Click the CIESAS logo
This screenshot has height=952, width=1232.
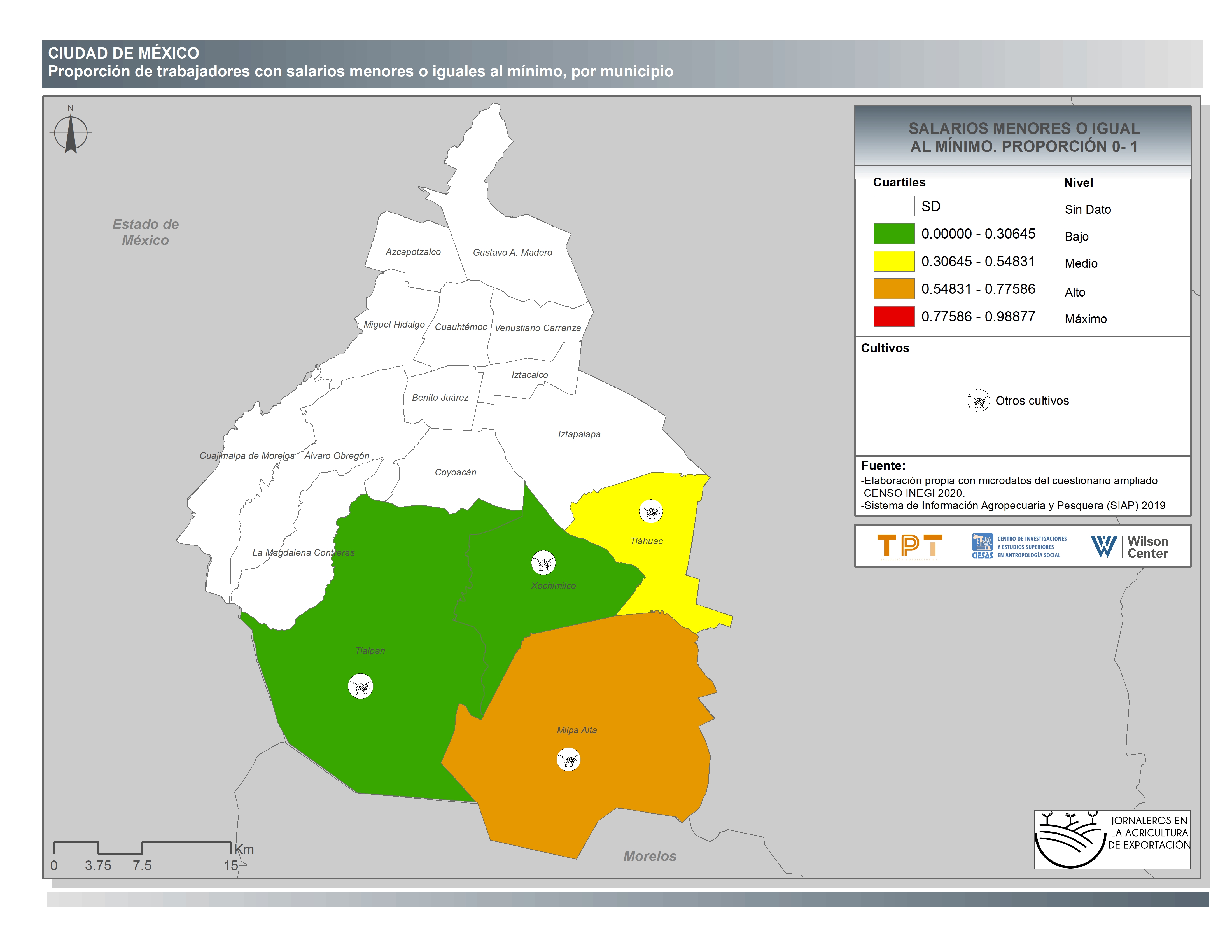(x=1019, y=546)
